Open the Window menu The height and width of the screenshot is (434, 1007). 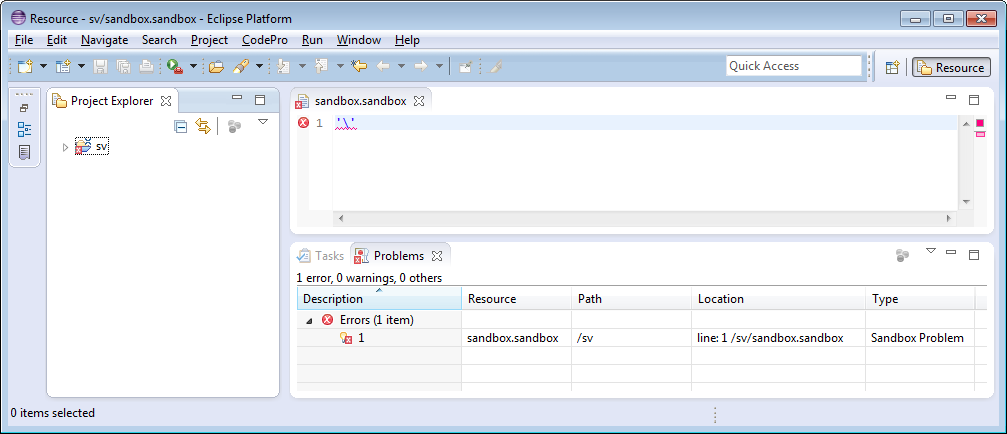359,40
